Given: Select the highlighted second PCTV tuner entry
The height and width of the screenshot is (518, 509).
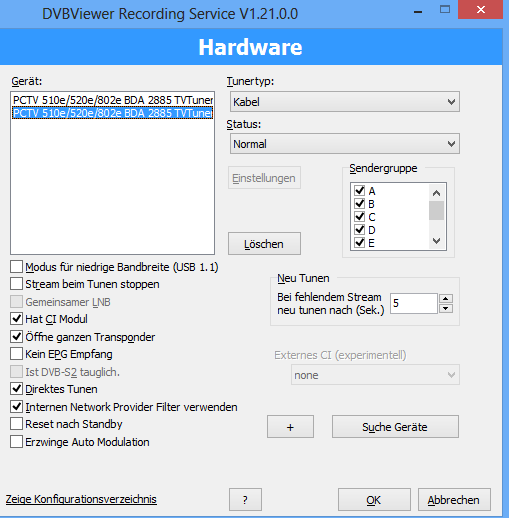Looking at the screenshot, I should tap(113, 113).
